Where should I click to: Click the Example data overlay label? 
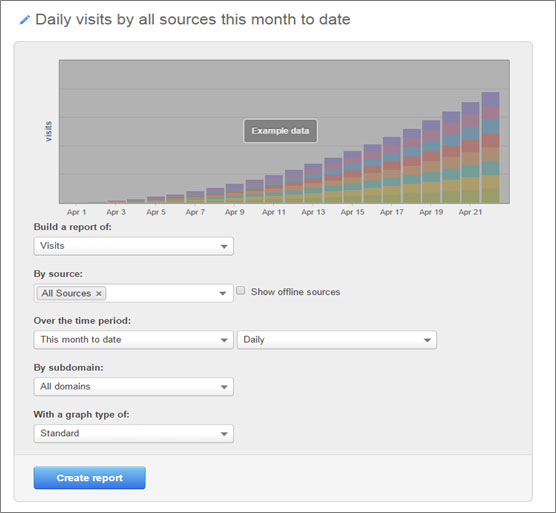tap(280, 131)
